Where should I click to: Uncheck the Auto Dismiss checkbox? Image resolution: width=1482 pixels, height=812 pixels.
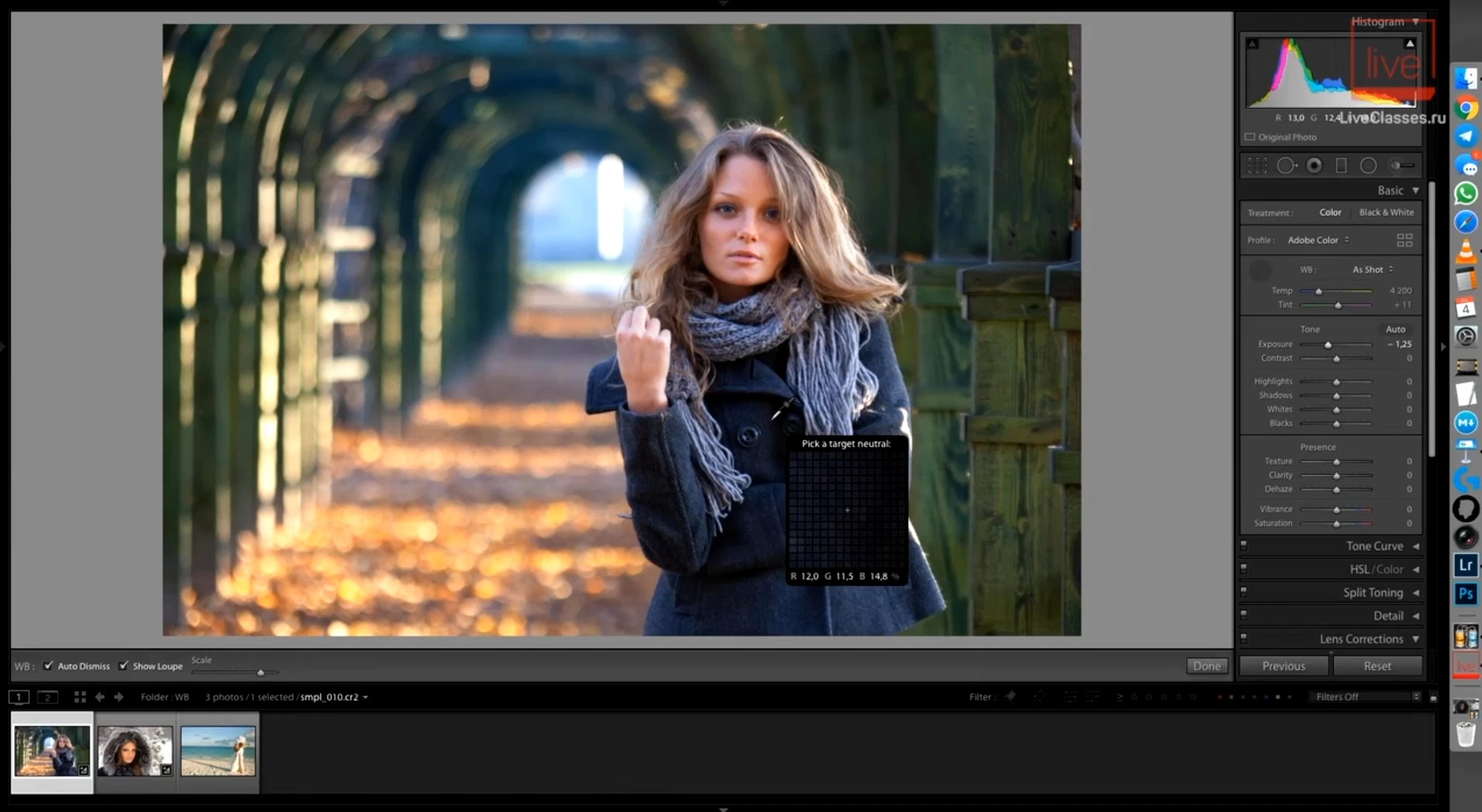click(x=49, y=666)
